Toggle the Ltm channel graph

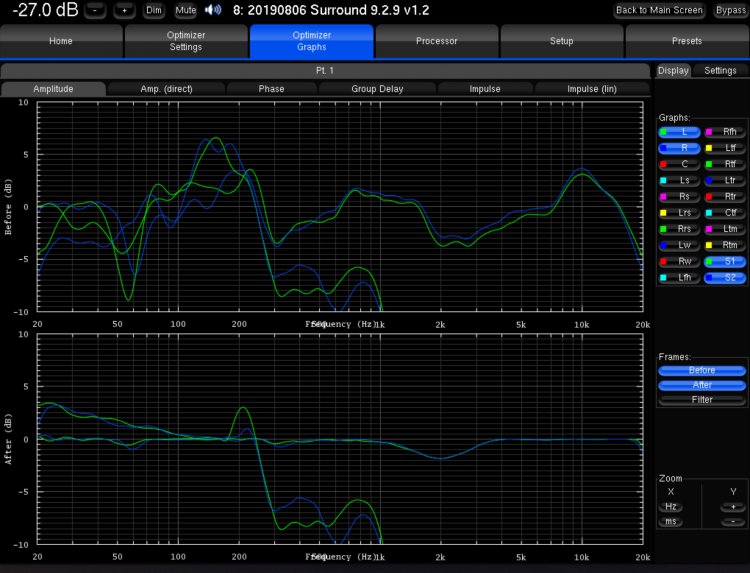725,229
